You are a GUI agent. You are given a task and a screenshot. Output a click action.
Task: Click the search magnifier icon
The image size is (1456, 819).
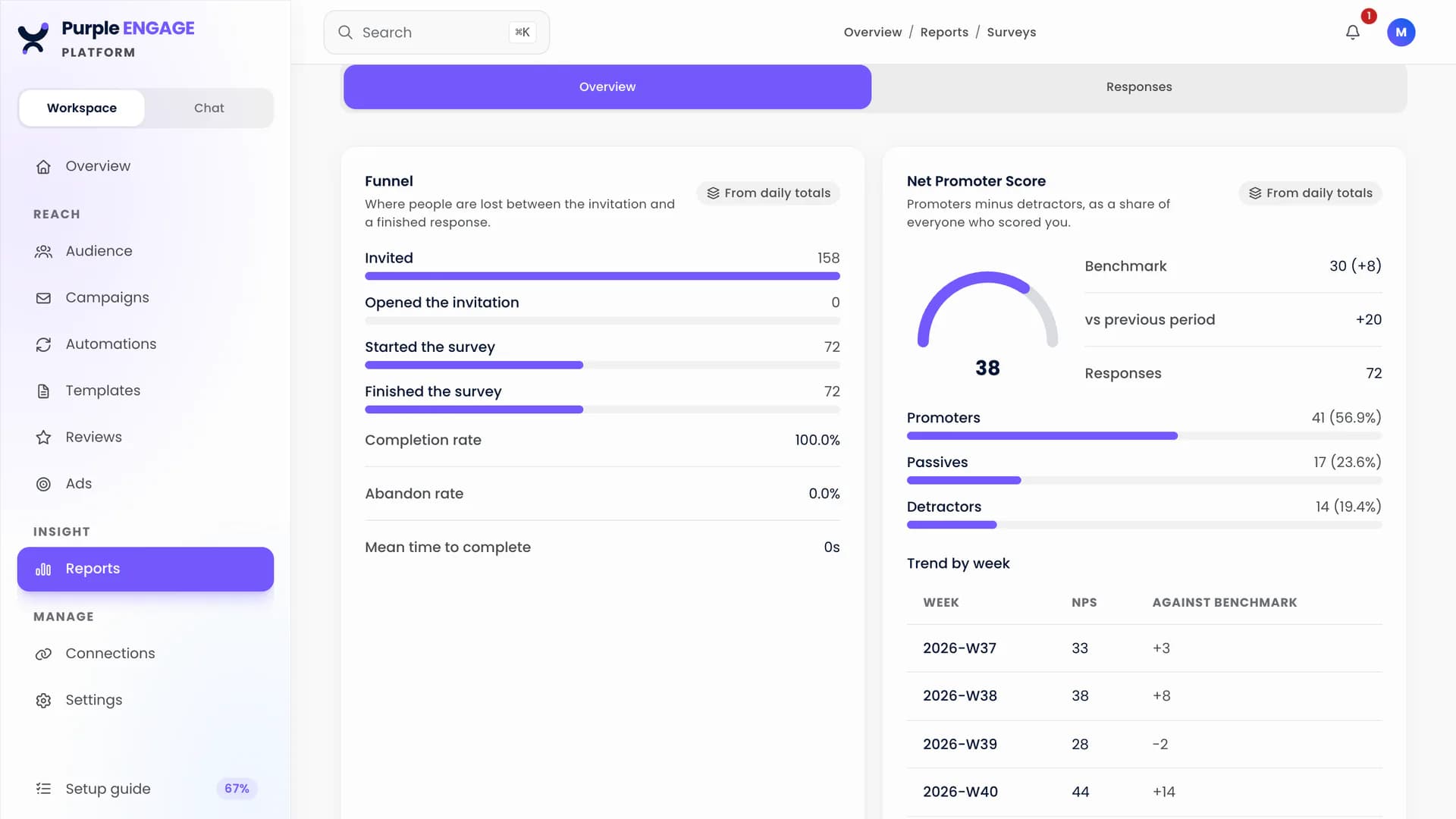pyautogui.click(x=345, y=33)
